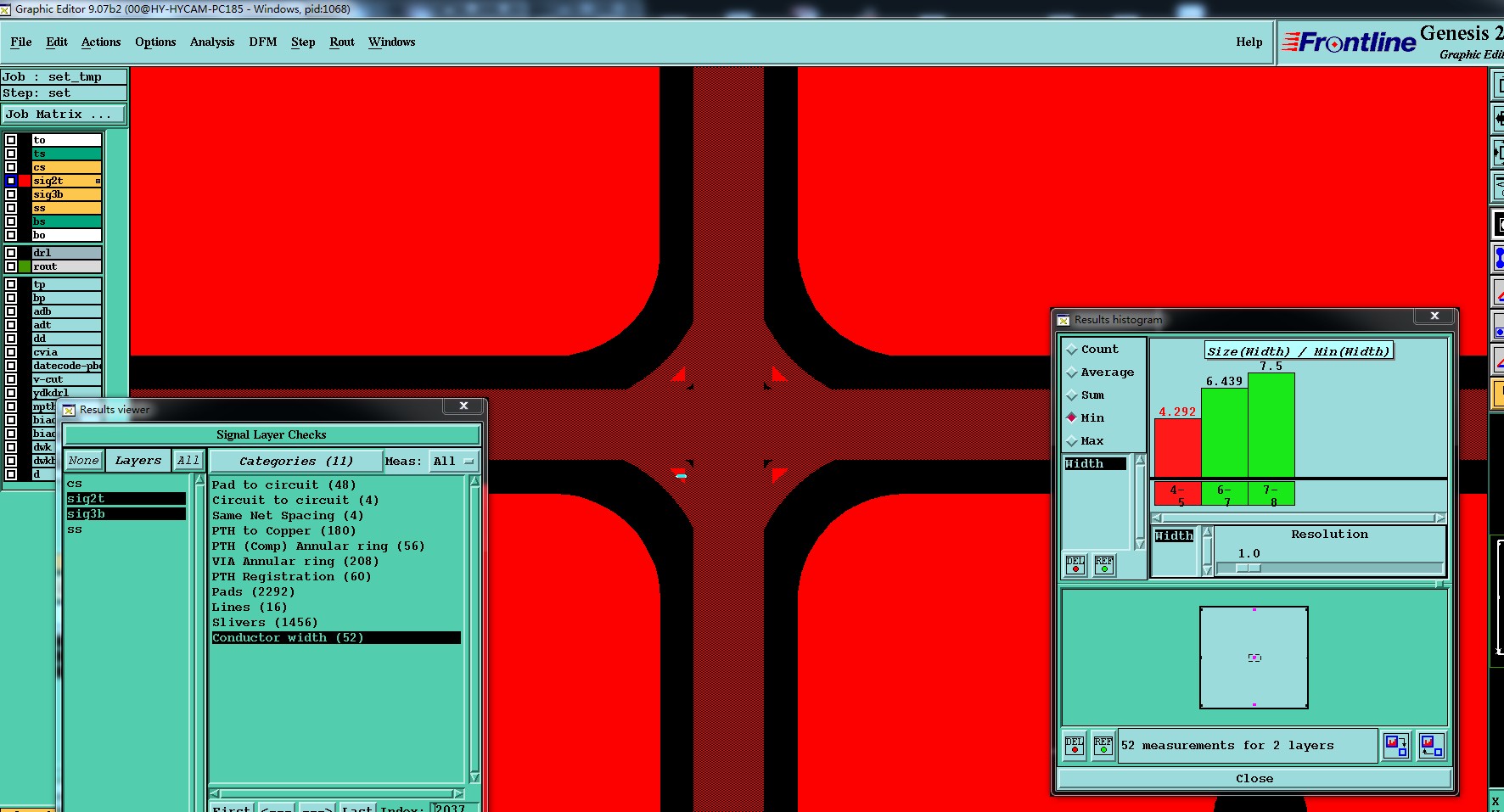Viewport: 1504px width, 812px height.
Task: Adjust the Resolution slider thumb
Action: pos(1249,568)
